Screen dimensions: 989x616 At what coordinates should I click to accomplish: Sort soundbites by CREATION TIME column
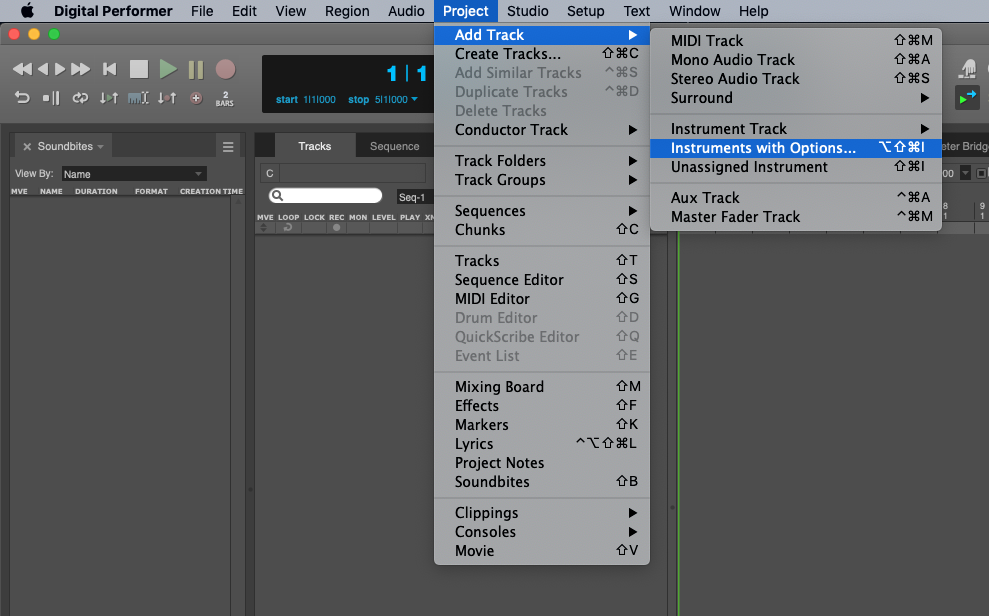pyautogui.click(x=211, y=191)
